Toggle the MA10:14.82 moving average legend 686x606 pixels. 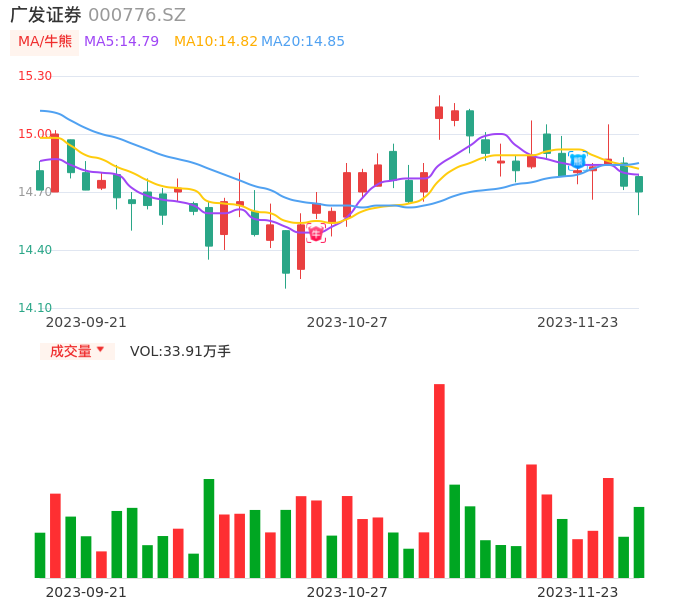(215, 42)
